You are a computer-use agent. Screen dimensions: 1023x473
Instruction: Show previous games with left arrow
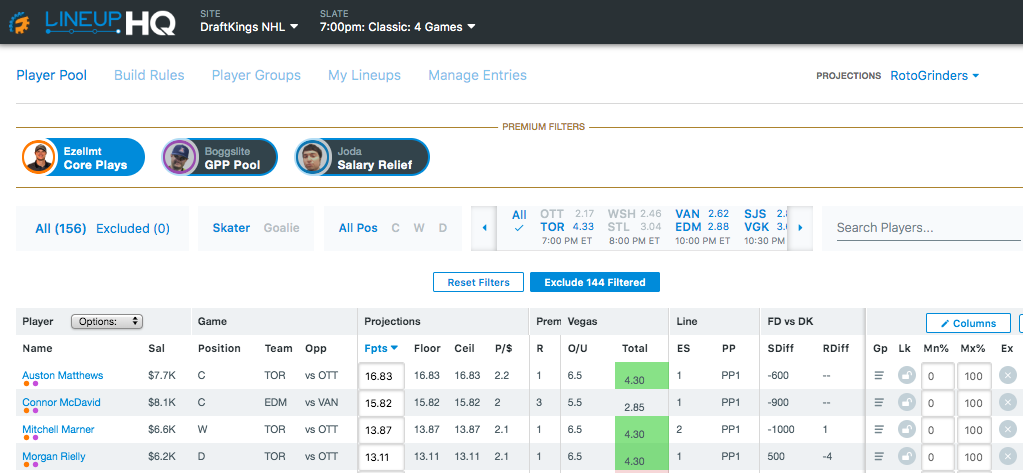pyautogui.click(x=484, y=228)
